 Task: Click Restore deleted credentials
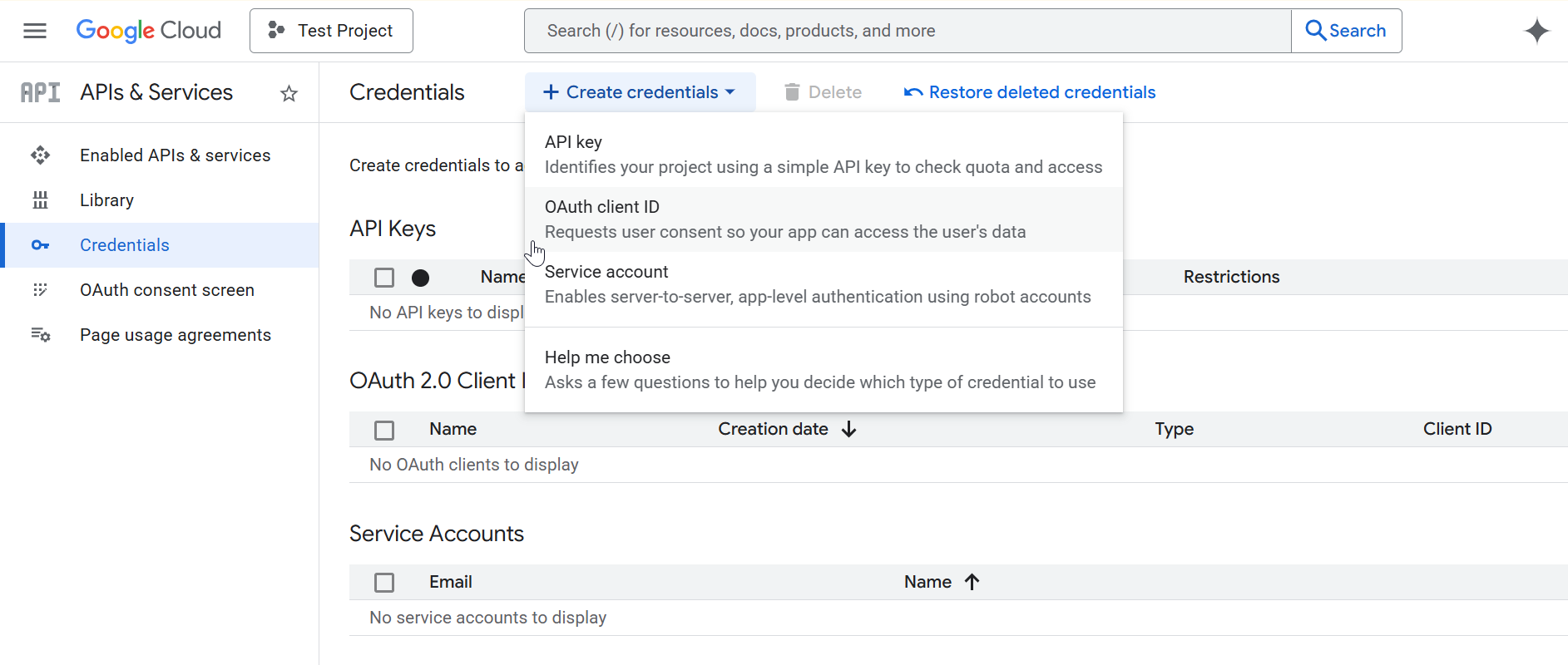tap(1030, 92)
